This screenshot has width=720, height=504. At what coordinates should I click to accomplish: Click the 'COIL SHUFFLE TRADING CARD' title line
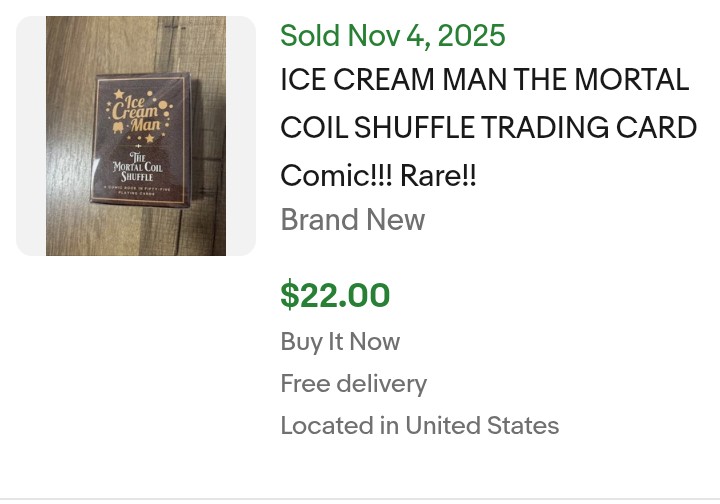489,128
